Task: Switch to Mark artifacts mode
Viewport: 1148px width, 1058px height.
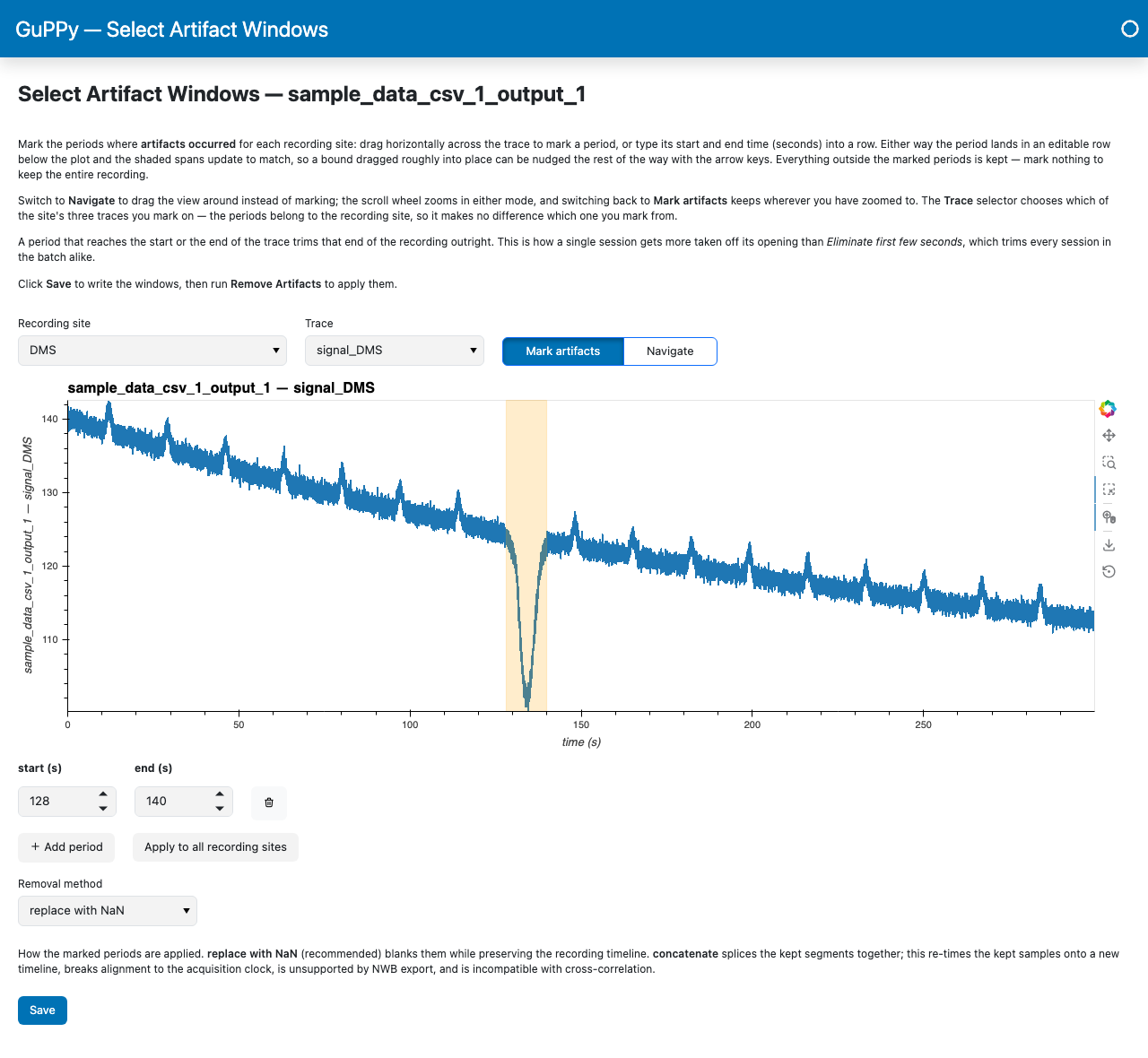Action: click(x=563, y=351)
